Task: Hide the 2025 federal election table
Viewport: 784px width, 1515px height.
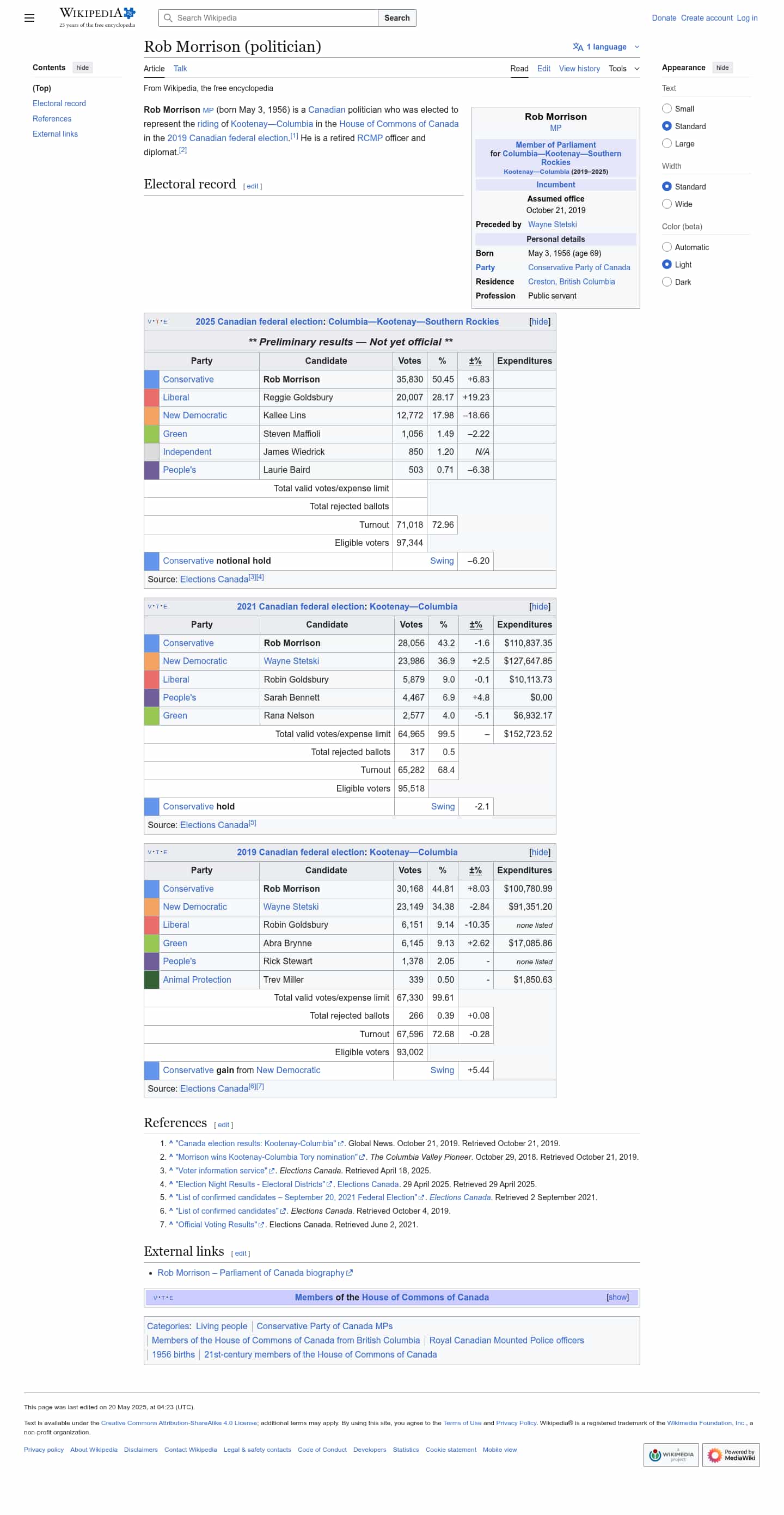Action: point(540,322)
